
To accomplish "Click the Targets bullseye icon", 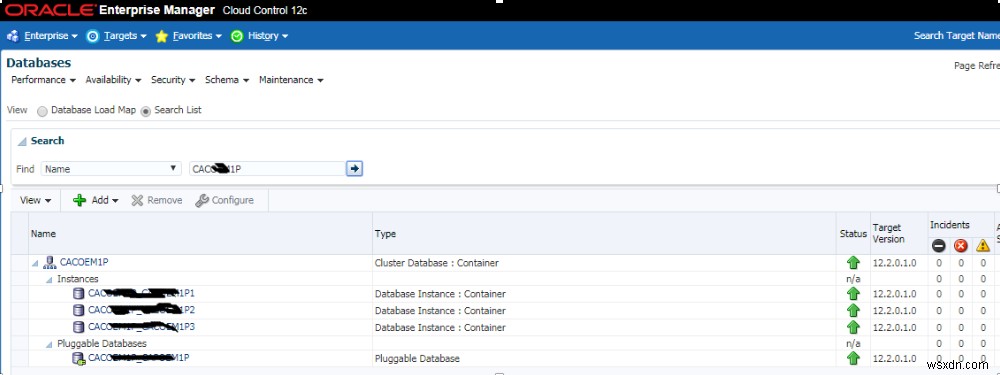I will [x=93, y=36].
